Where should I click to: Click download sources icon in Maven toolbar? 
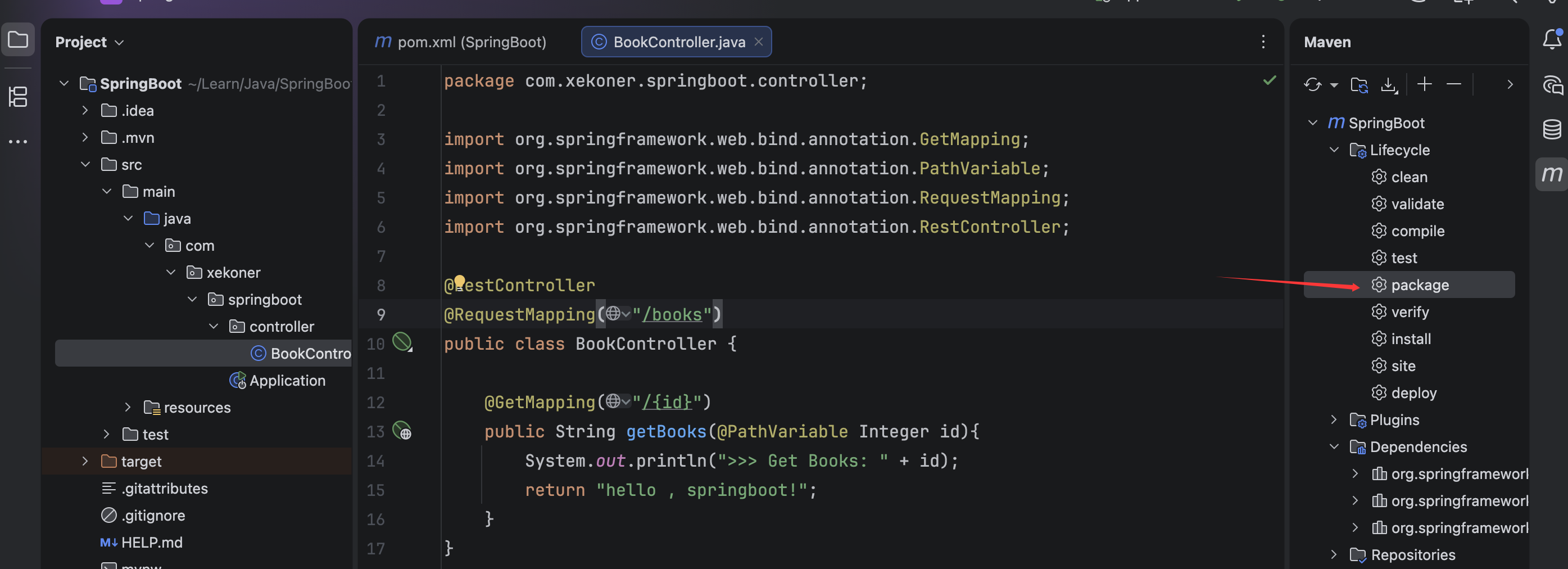pos(1389,85)
